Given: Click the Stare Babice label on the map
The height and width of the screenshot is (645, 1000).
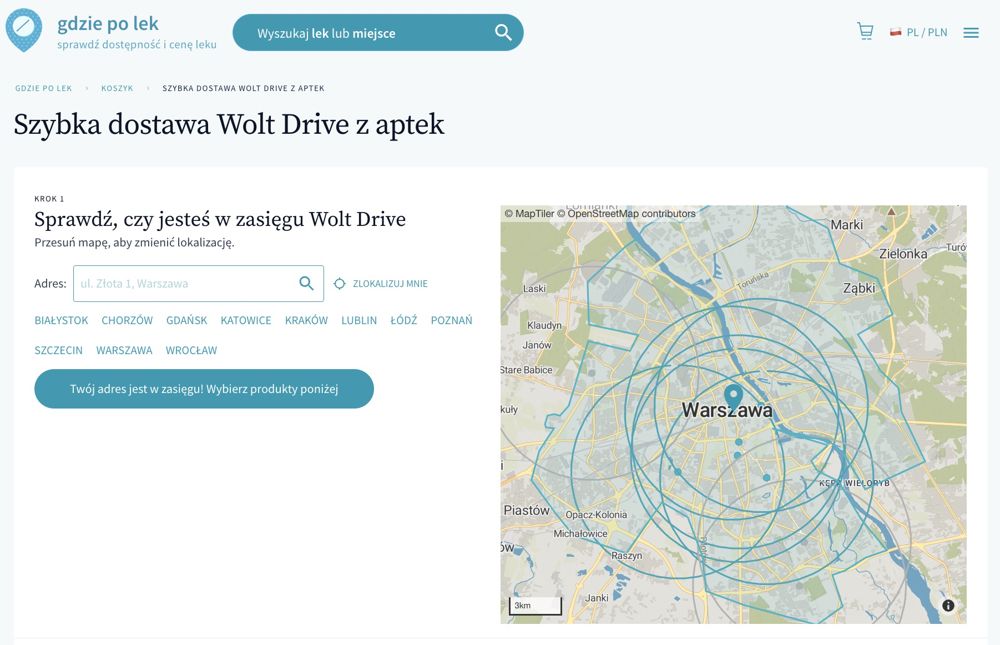Looking at the screenshot, I should tap(527, 370).
